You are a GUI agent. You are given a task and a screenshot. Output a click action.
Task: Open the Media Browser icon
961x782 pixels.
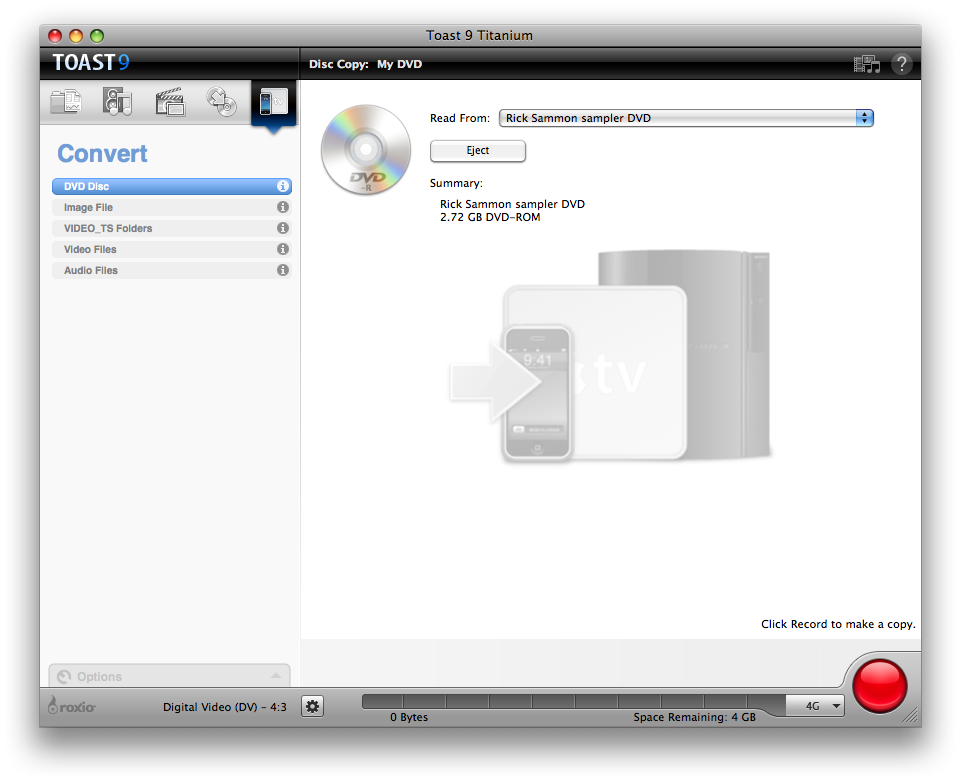click(867, 64)
